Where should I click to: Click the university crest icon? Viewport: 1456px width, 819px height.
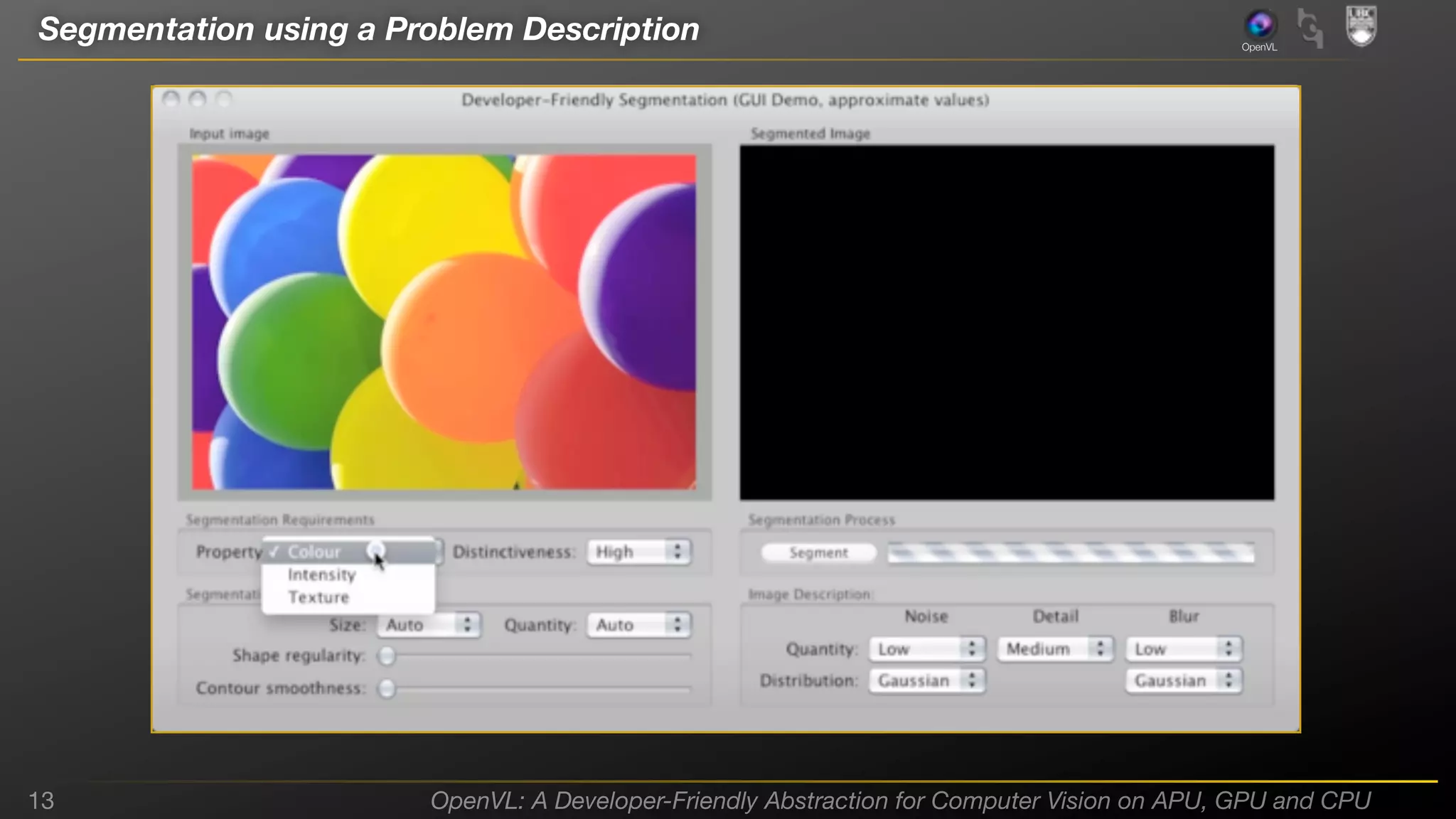(x=1361, y=26)
